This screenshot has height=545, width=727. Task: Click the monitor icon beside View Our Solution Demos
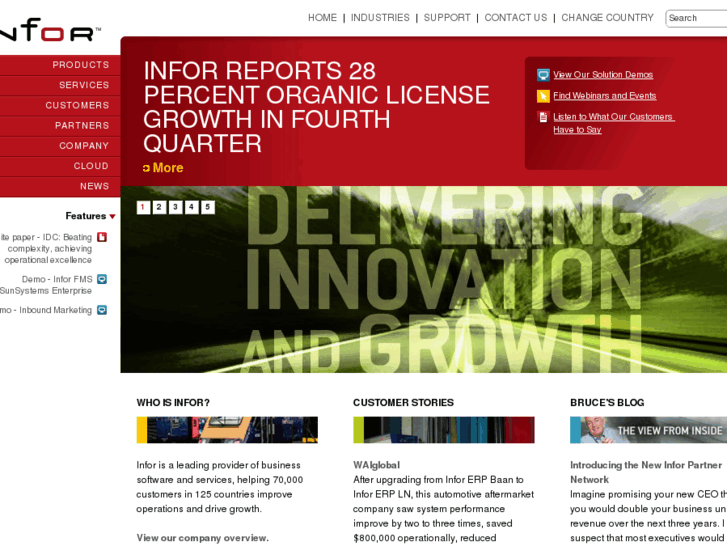pyautogui.click(x=543, y=75)
